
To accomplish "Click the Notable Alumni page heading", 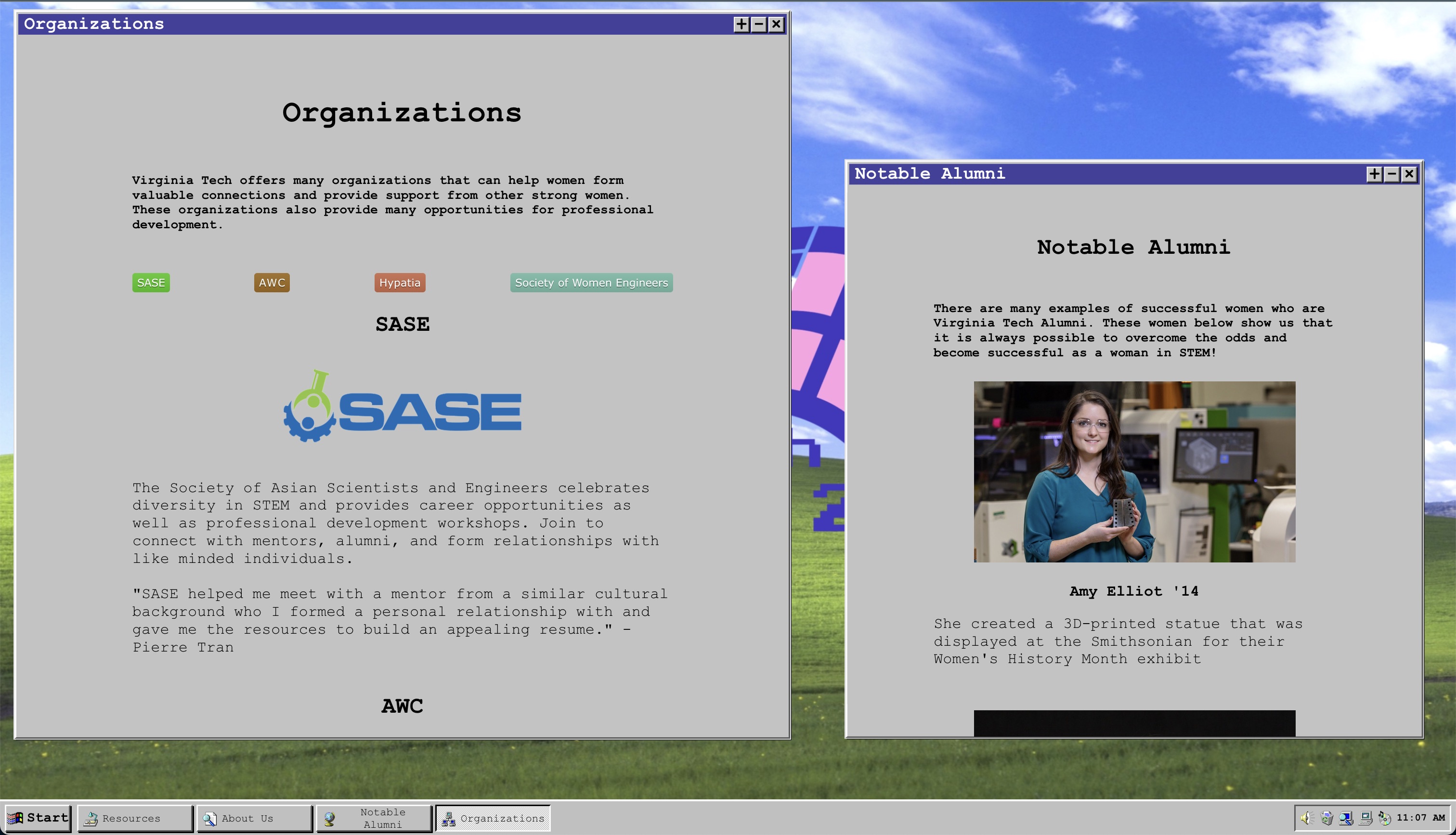I will [x=1134, y=247].
